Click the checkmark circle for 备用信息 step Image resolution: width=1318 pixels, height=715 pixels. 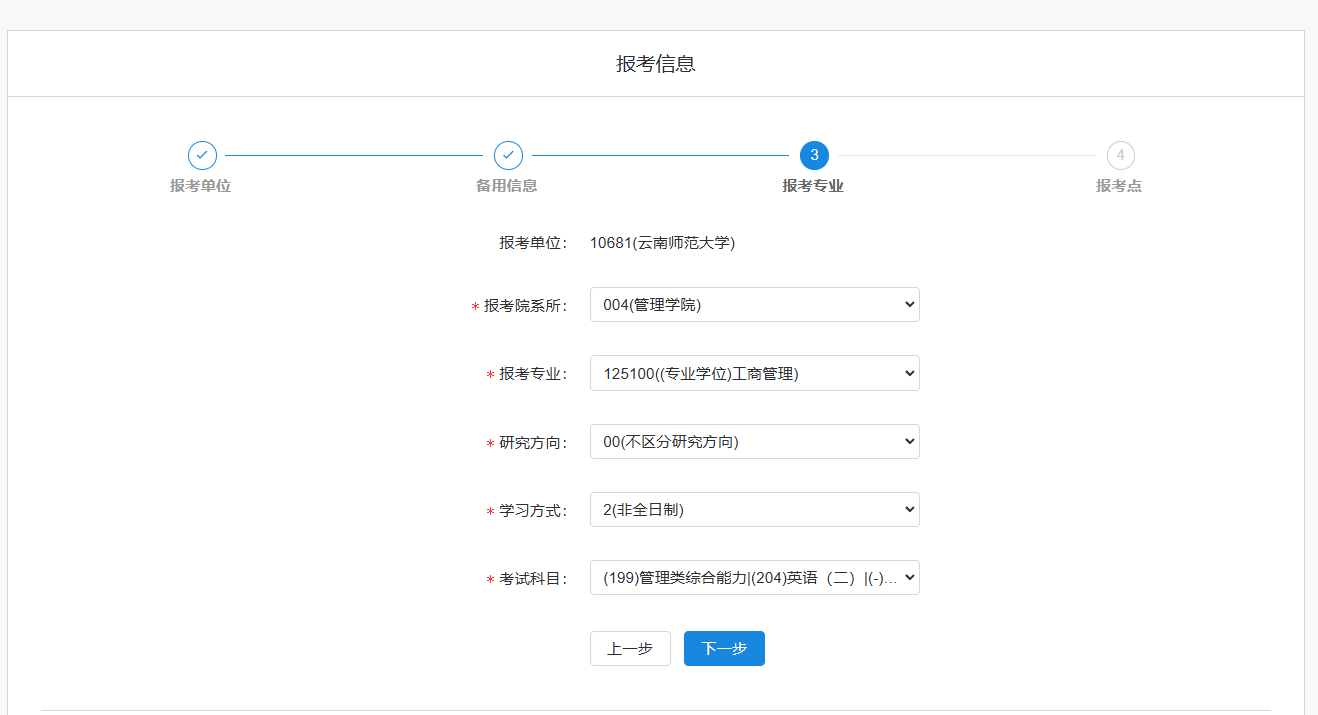[x=508, y=155]
